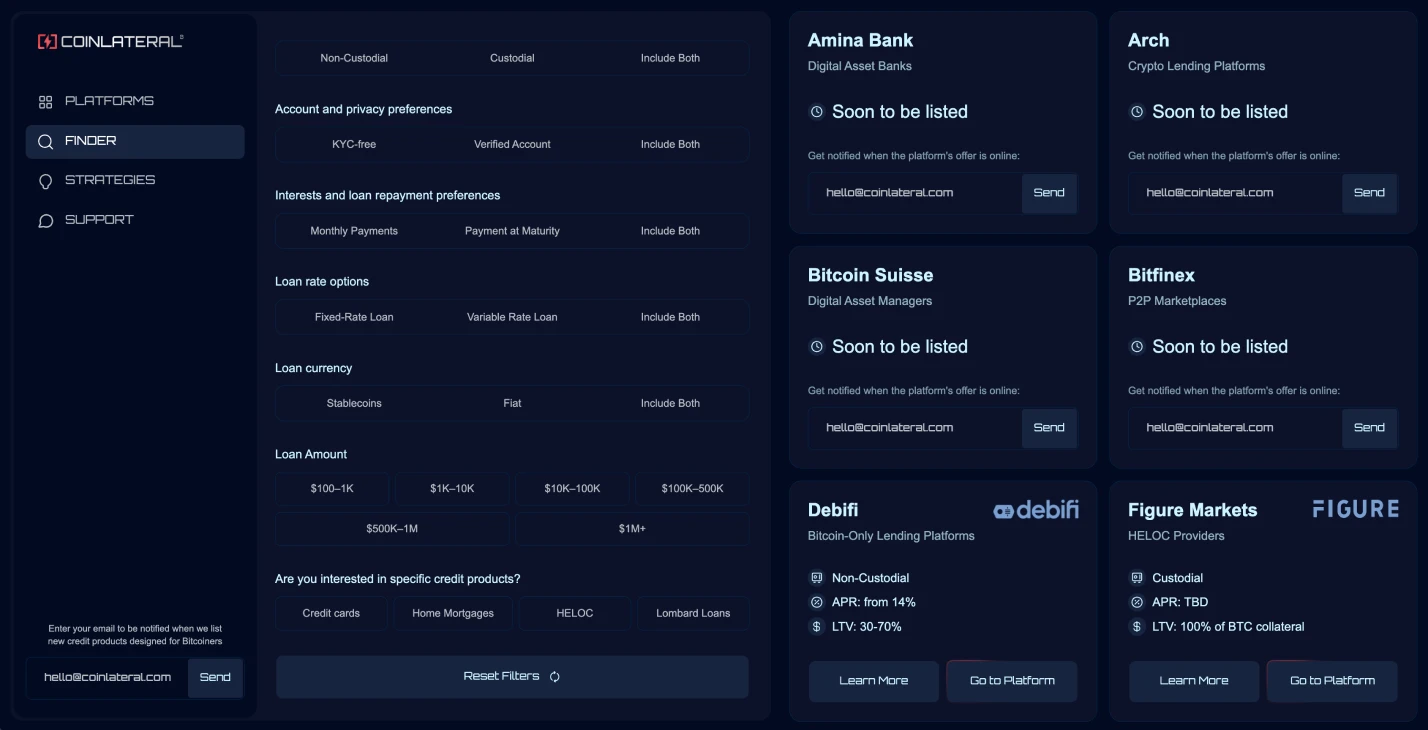Filter by Lombard Loans product

coord(693,613)
